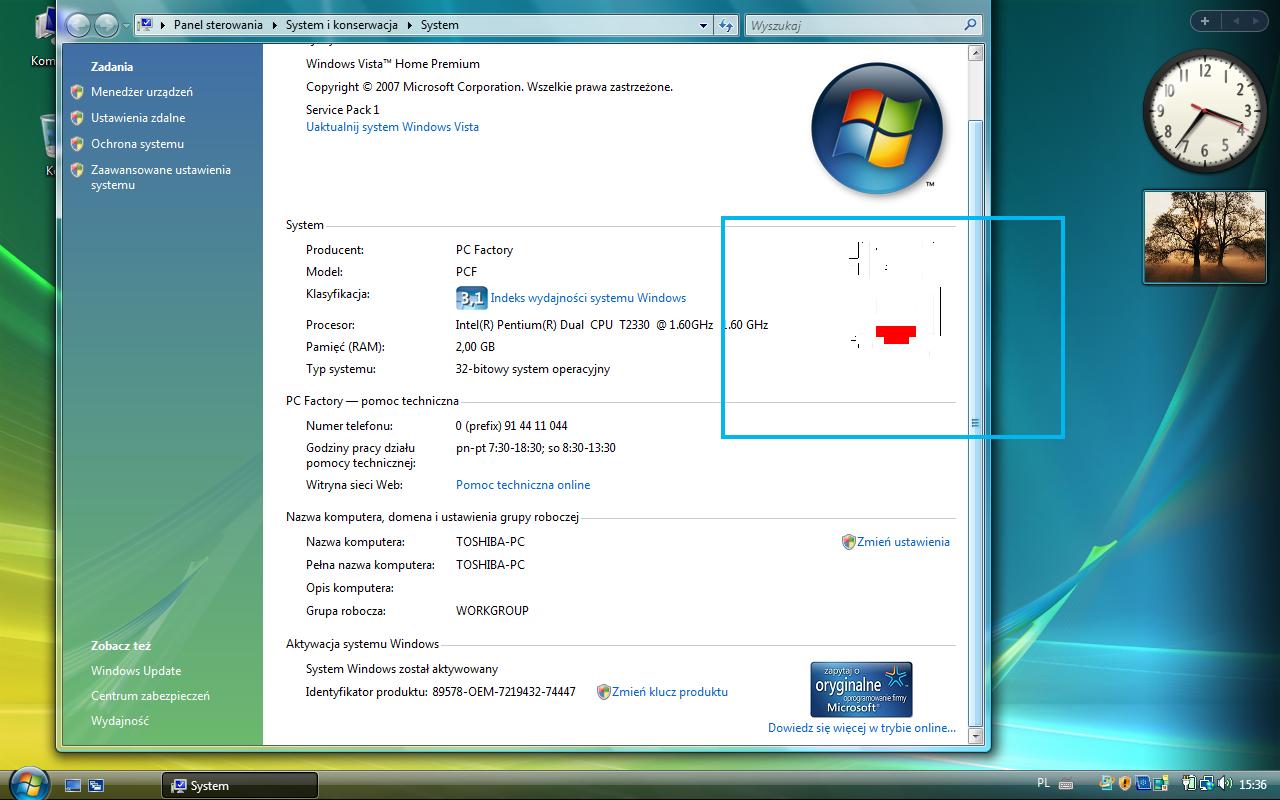Click Zmień klucz produktu link
The width and height of the screenshot is (1280, 800).
tap(670, 692)
